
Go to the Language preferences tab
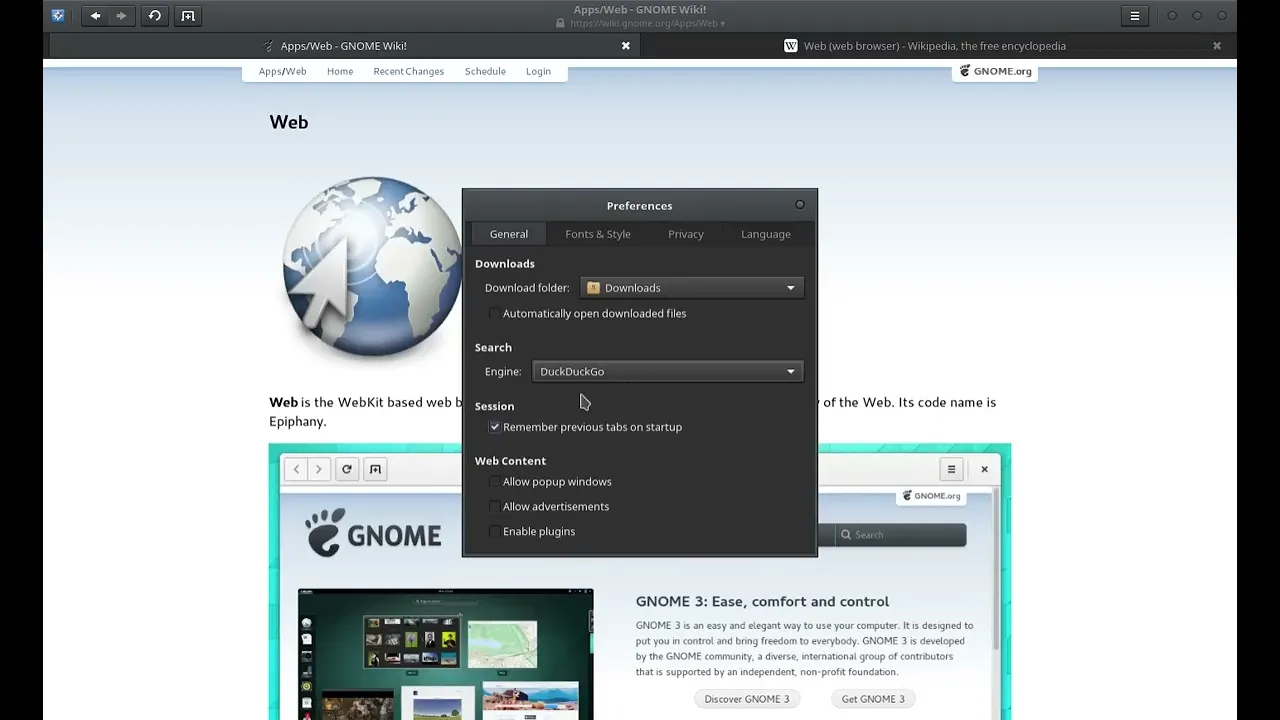[x=766, y=234]
